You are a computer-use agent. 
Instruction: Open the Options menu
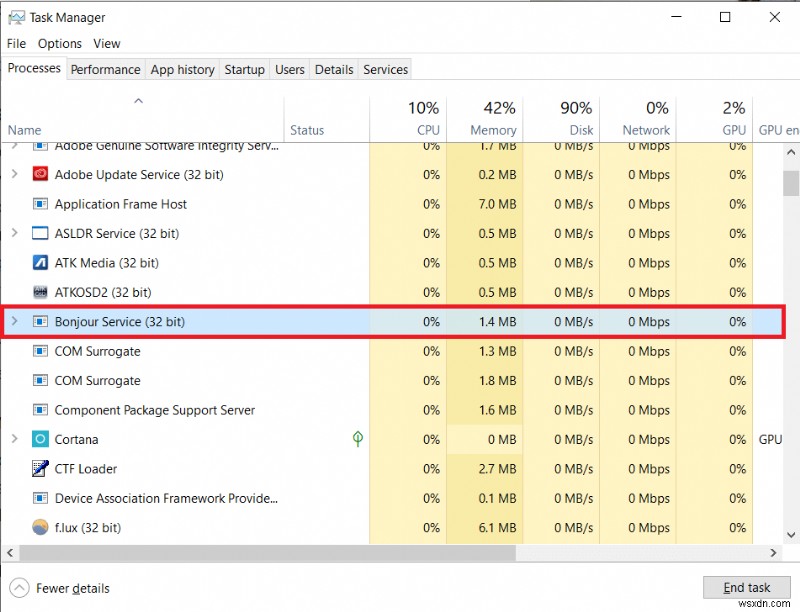(59, 43)
